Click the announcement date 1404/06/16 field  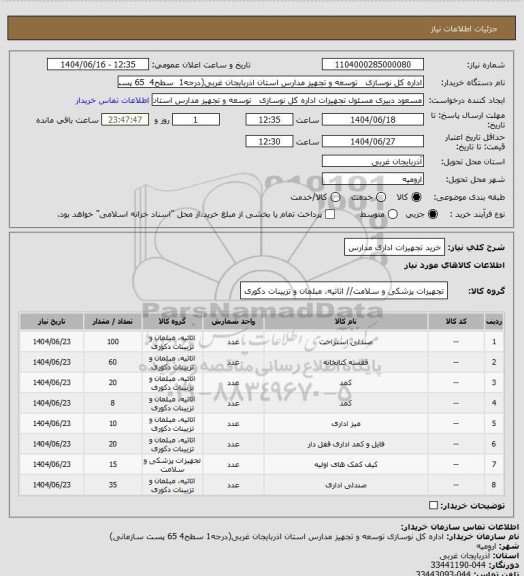98,64
